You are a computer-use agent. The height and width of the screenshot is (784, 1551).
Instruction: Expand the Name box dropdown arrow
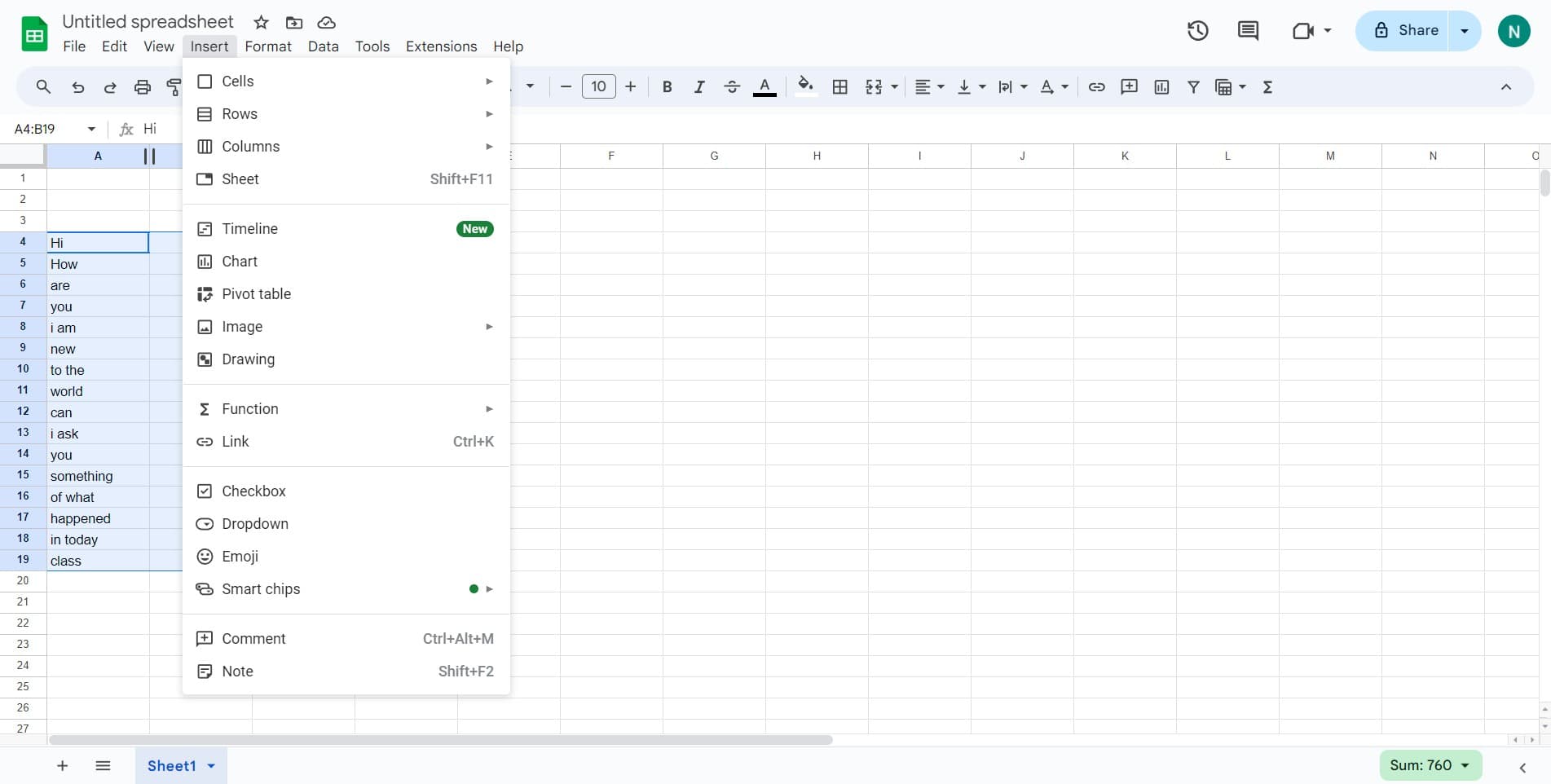[x=91, y=129]
